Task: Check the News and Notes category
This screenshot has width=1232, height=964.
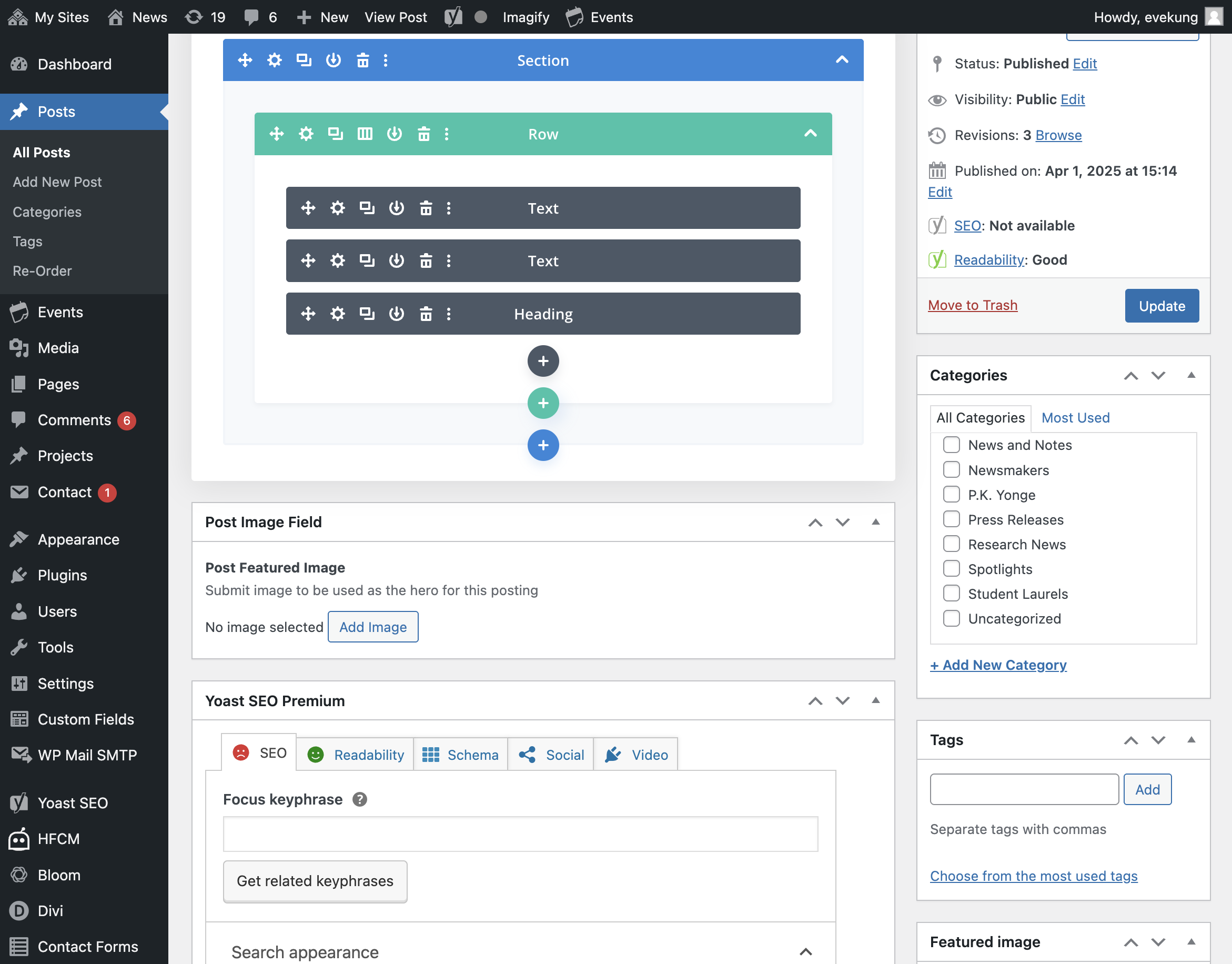Action: (951, 445)
